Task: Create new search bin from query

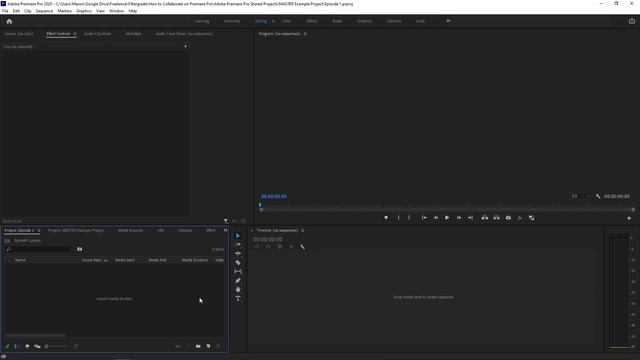Action: 80,249
